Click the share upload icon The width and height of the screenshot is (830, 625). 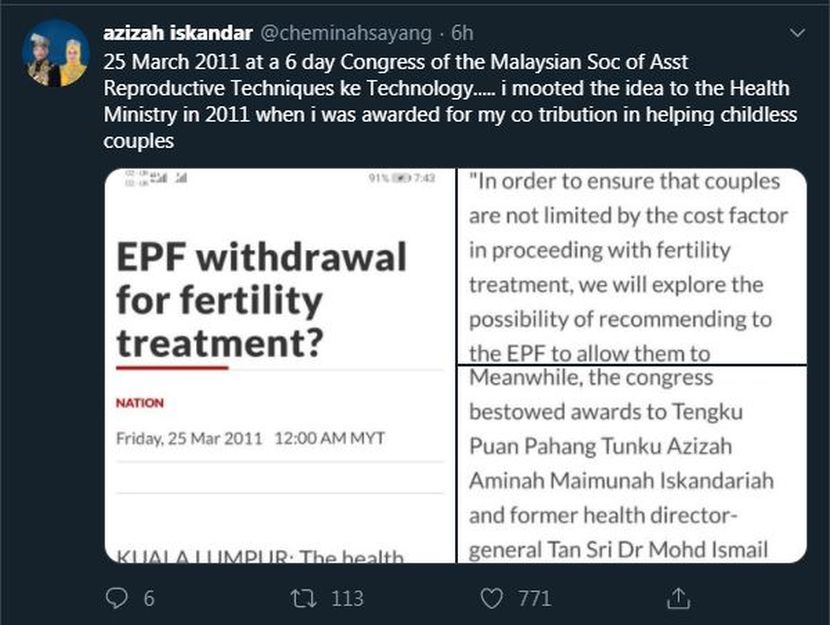tap(678, 598)
